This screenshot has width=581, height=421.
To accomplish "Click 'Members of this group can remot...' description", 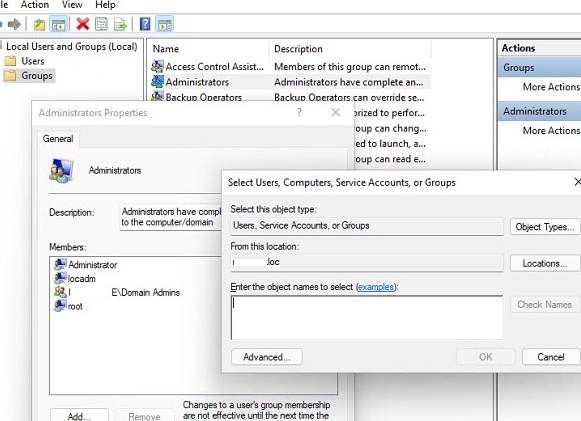I will click(x=350, y=67).
